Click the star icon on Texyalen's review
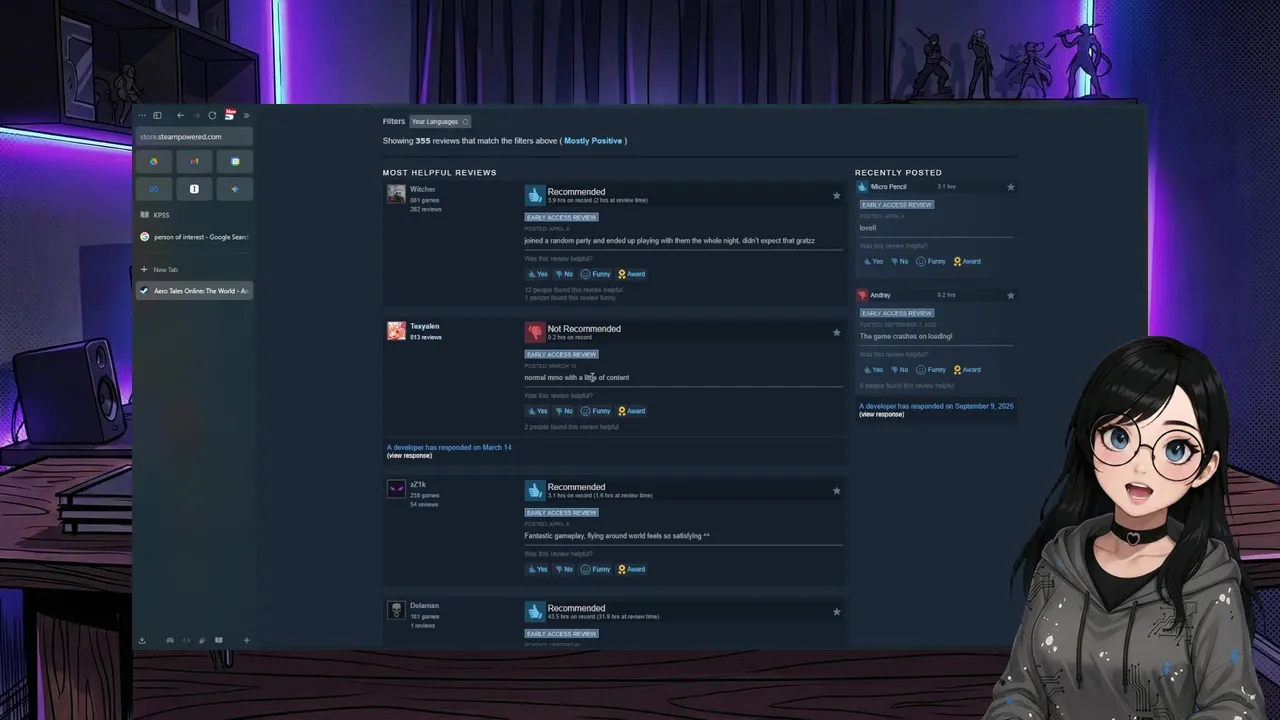The width and height of the screenshot is (1280, 720). coord(837,332)
